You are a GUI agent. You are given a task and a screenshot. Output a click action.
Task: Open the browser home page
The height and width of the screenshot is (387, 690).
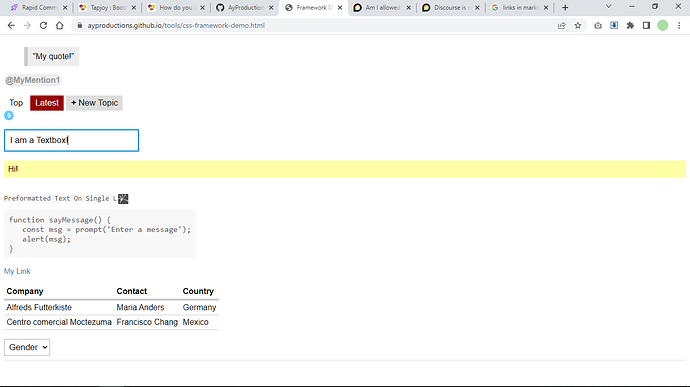pyautogui.click(x=59, y=26)
